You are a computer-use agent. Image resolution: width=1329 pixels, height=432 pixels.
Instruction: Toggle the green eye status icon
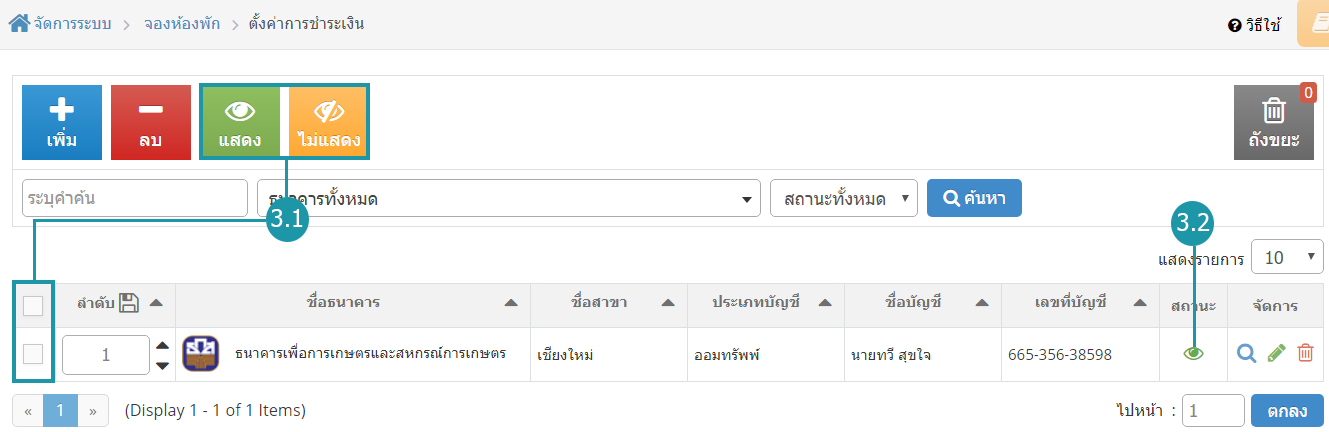1192,353
